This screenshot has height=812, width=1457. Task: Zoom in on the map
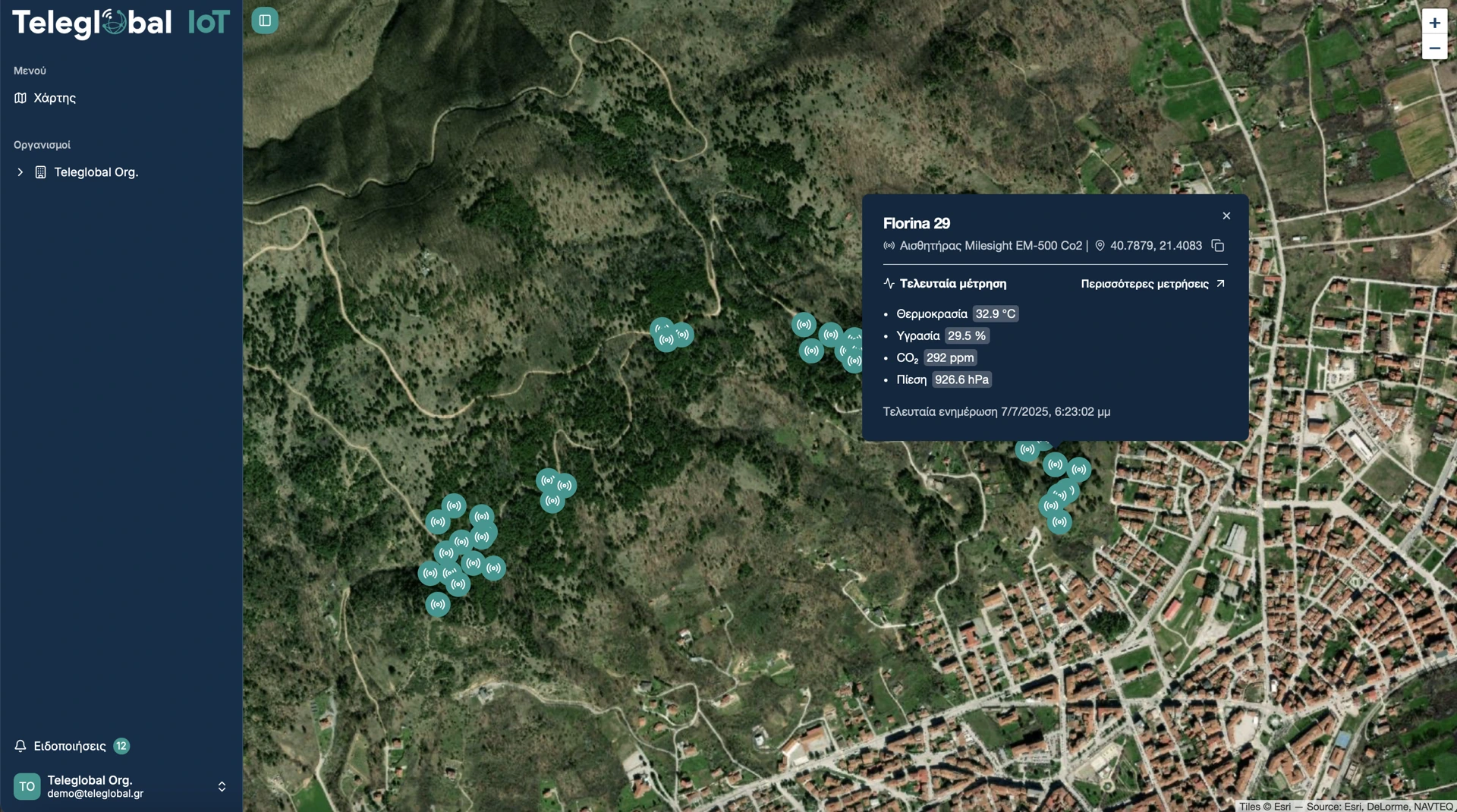pyautogui.click(x=1434, y=23)
